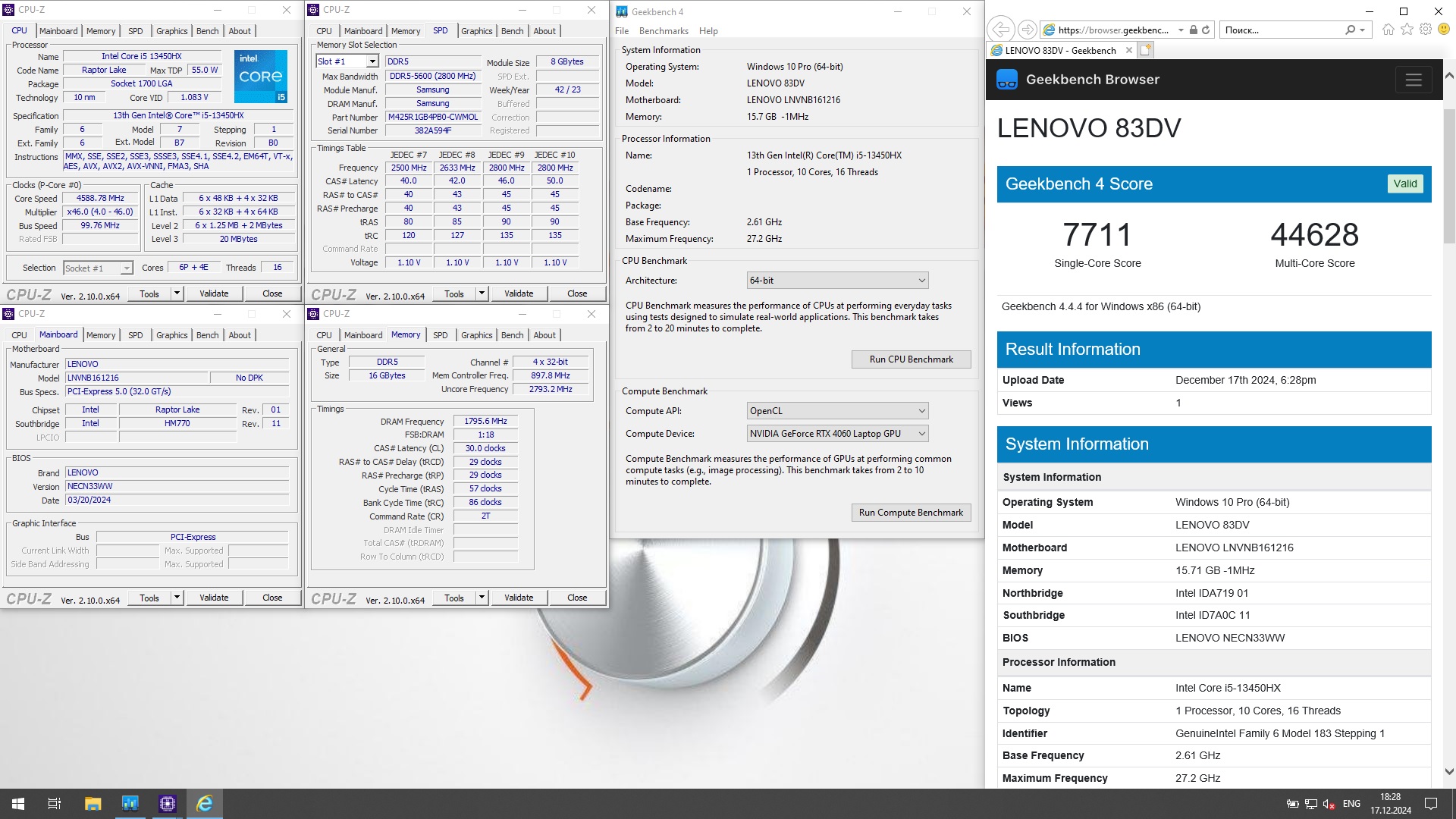Viewport: 1456px width, 819px height.
Task: Open the Compute Device dropdown
Action: (x=837, y=434)
